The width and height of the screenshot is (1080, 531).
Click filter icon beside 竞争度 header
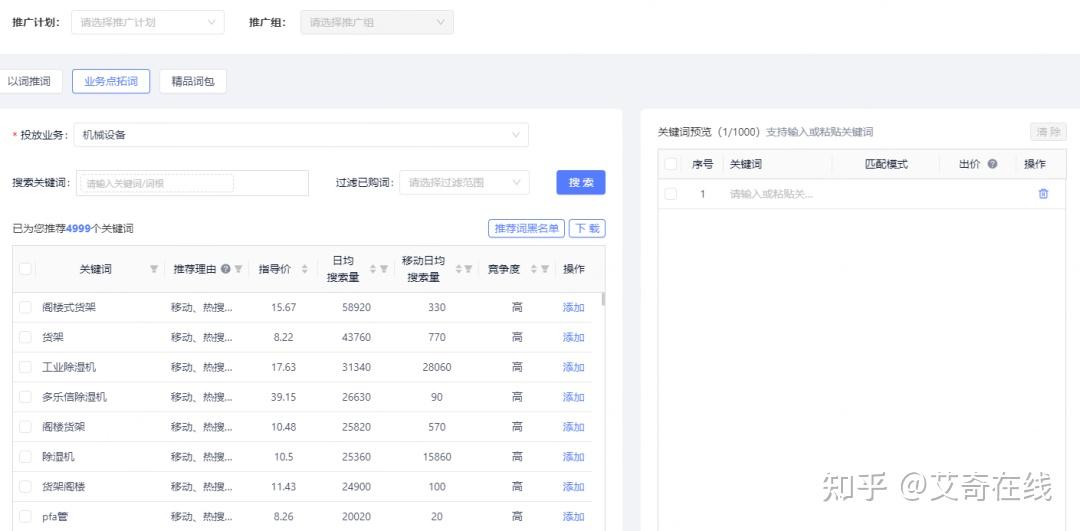click(x=545, y=269)
